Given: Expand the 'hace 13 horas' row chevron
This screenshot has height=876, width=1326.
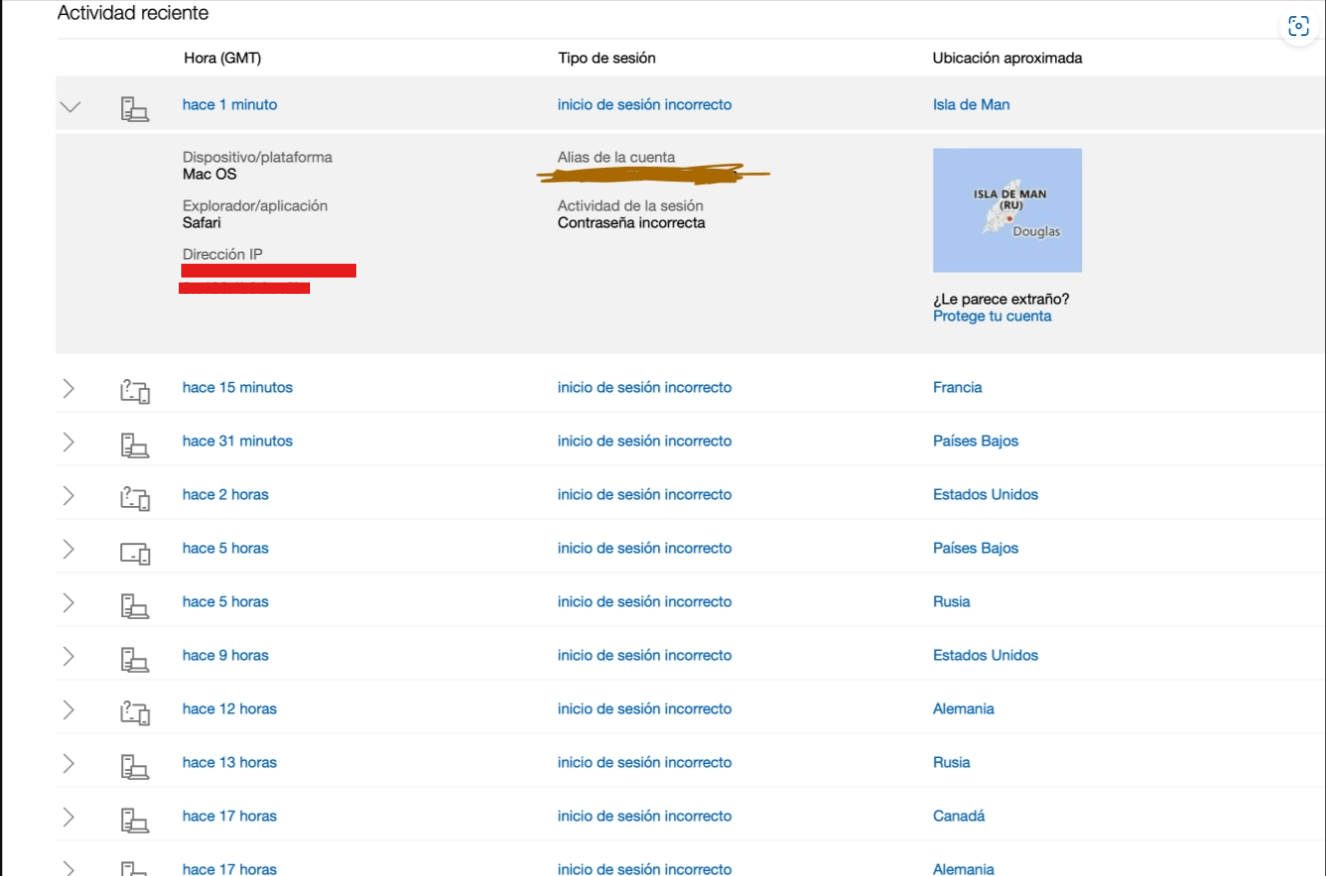Looking at the screenshot, I should coord(68,763).
